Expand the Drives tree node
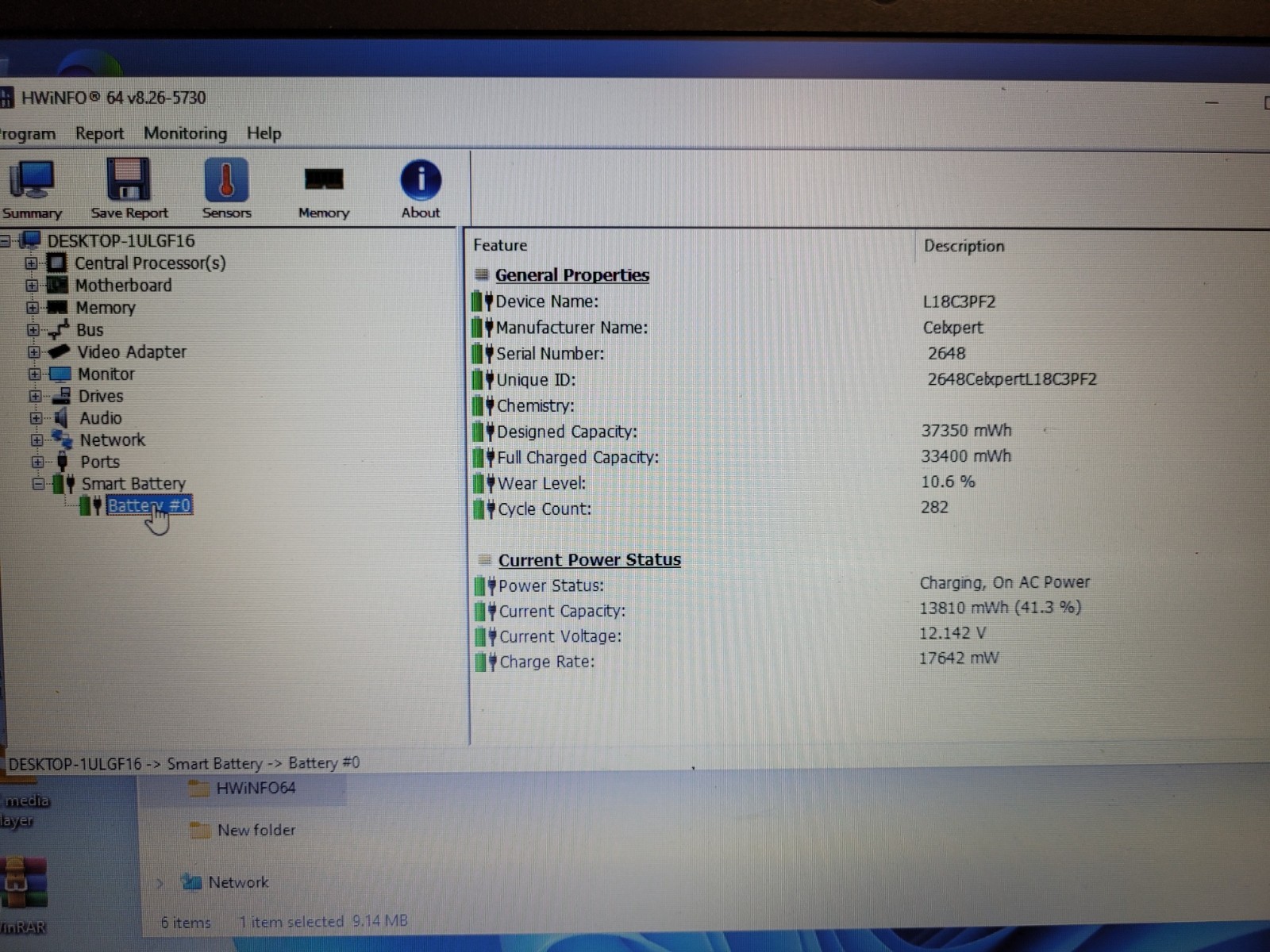 tap(36, 396)
